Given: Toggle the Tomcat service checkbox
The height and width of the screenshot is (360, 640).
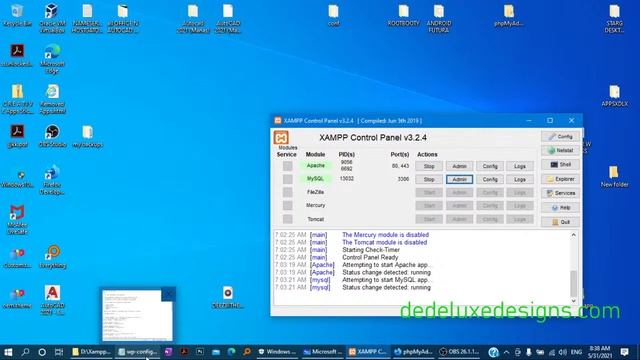Looking at the screenshot, I should point(288,219).
